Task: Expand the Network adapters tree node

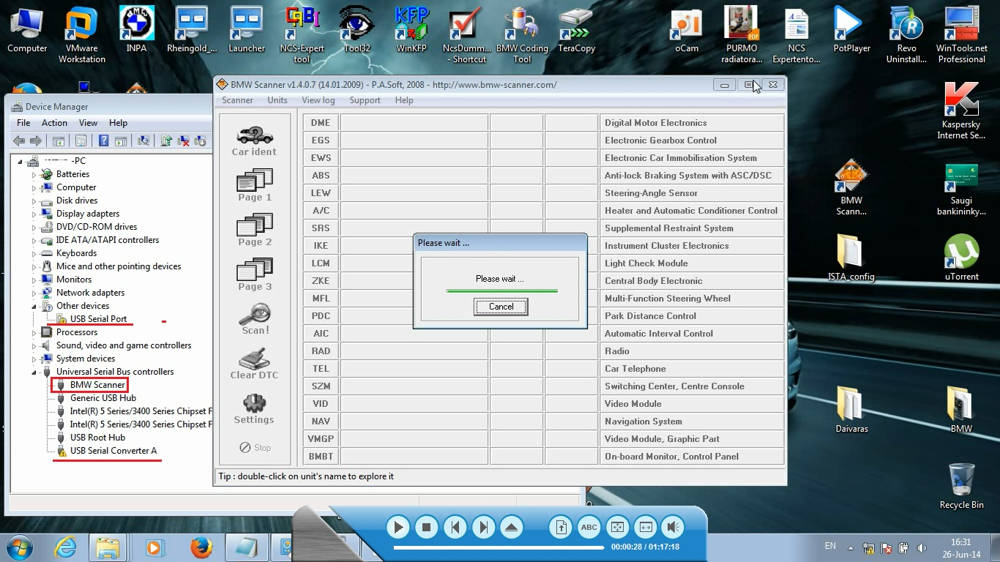Action: 34,293
